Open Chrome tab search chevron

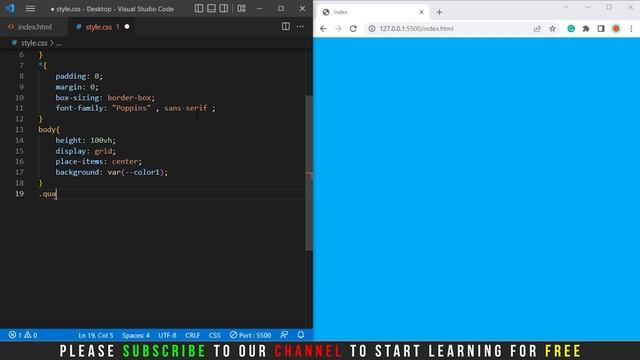pyautogui.click(x=566, y=7)
